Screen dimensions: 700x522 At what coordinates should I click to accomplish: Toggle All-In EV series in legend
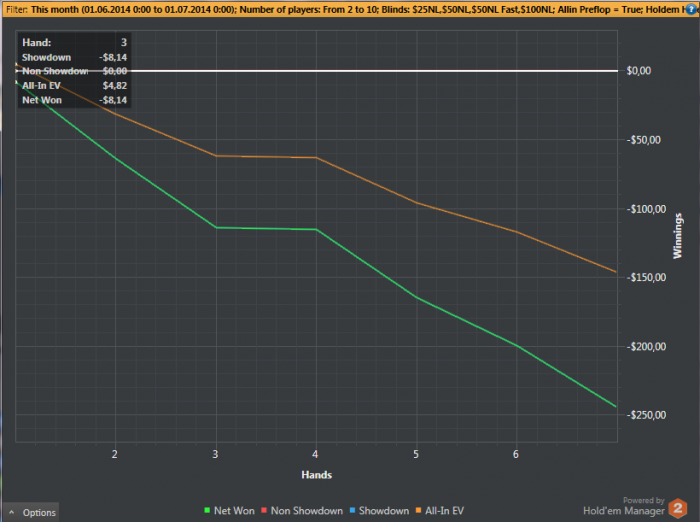440,510
